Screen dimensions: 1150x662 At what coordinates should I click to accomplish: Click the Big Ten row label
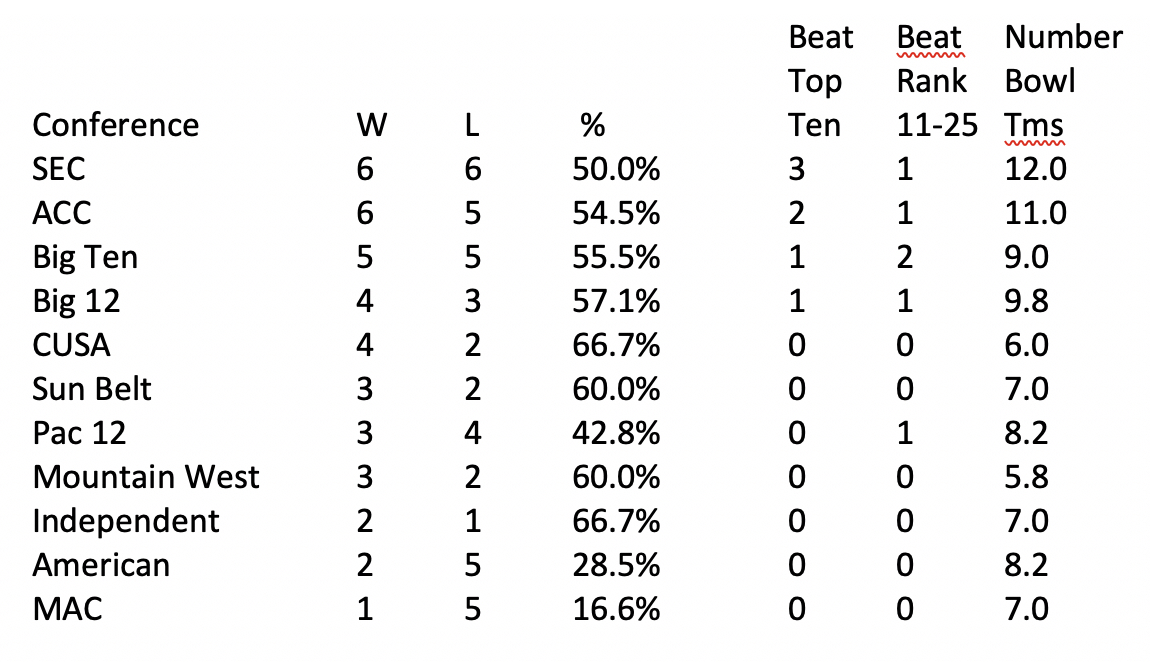coord(85,257)
